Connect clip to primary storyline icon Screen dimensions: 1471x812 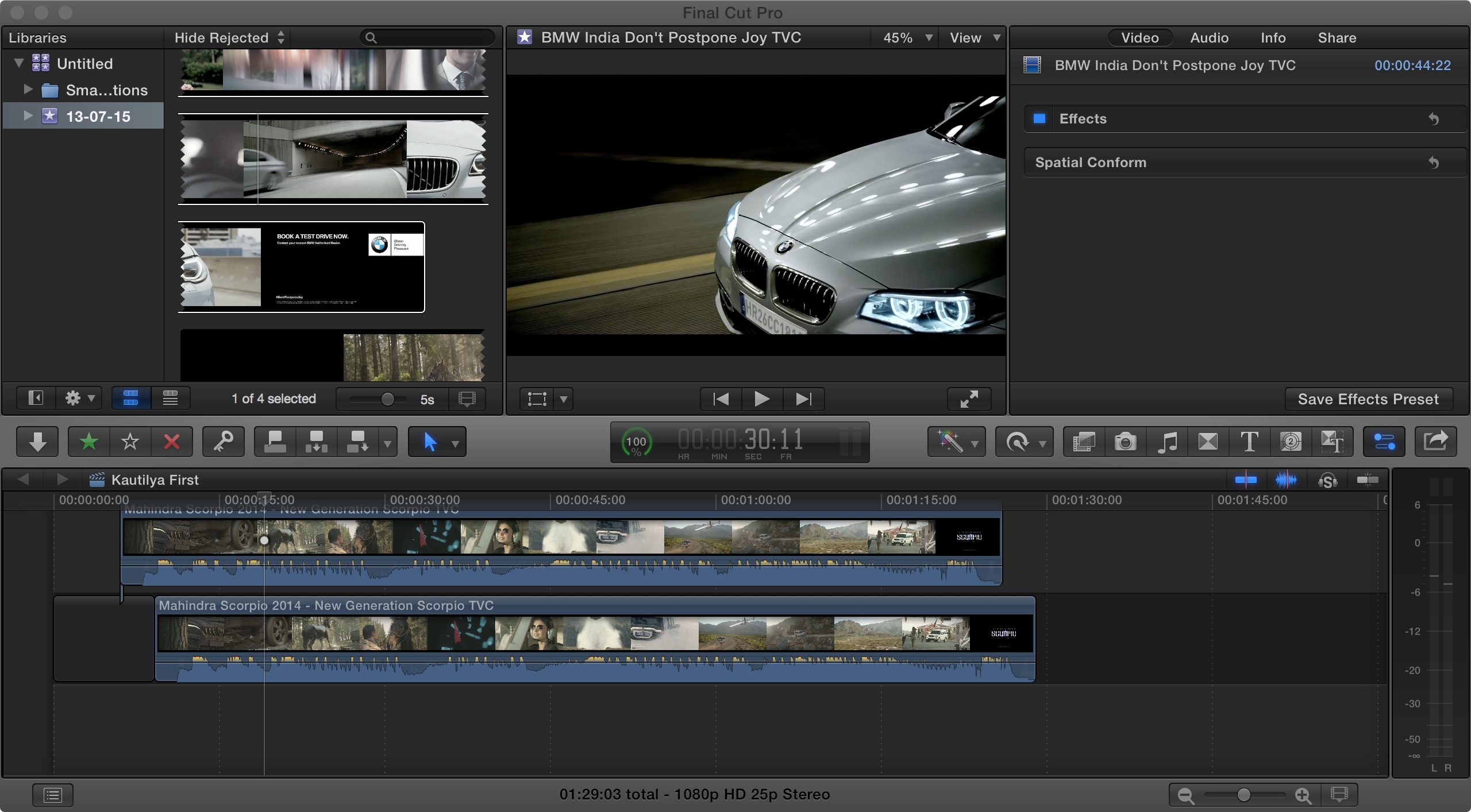tap(275, 442)
